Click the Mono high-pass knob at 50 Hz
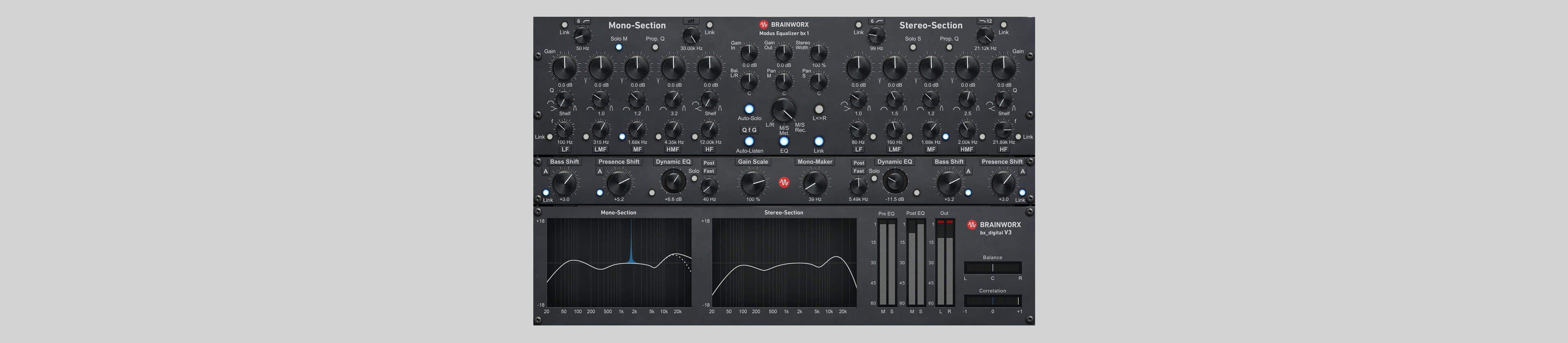 583,36
